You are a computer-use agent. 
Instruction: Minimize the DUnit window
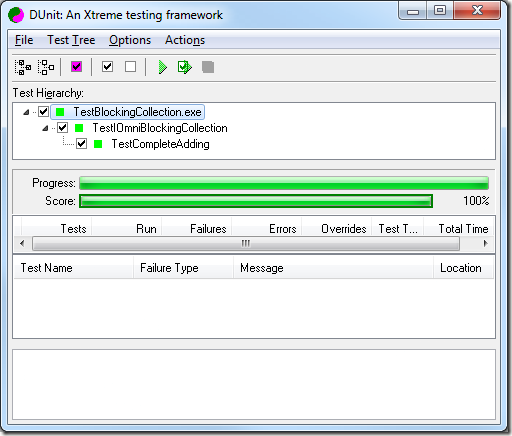[x=413, y=11]
